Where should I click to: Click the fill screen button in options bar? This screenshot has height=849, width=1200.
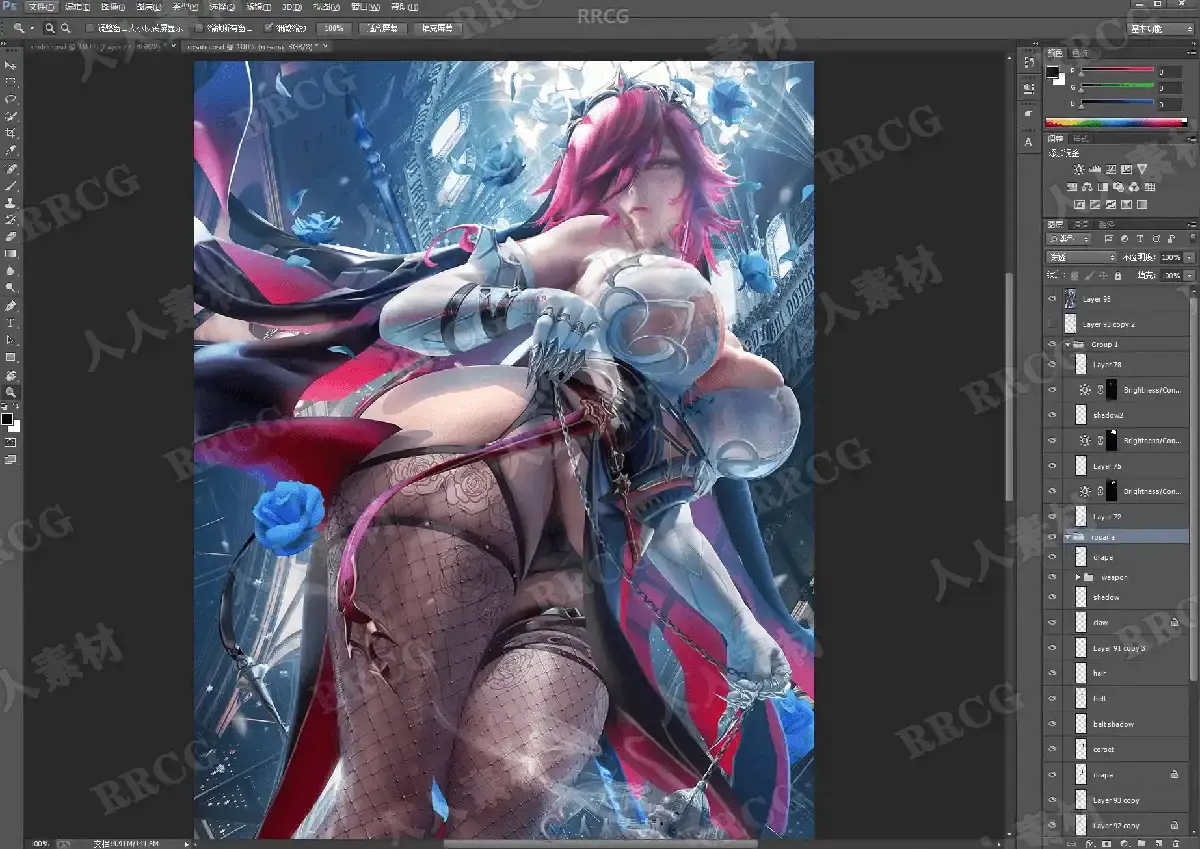coord(438,28)
